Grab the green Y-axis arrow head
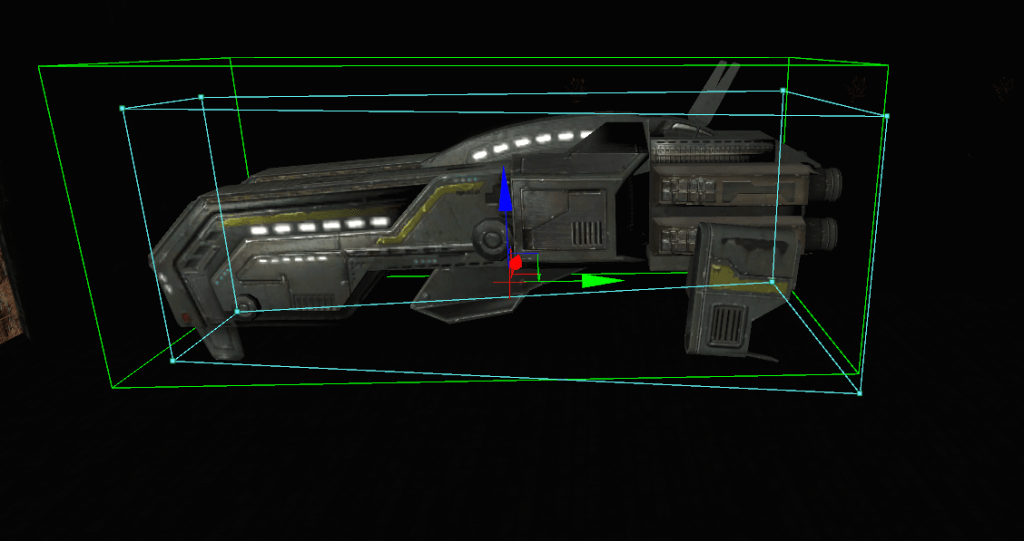The height and width of the screenshot is (541, 1024). (x=603, y=281)
